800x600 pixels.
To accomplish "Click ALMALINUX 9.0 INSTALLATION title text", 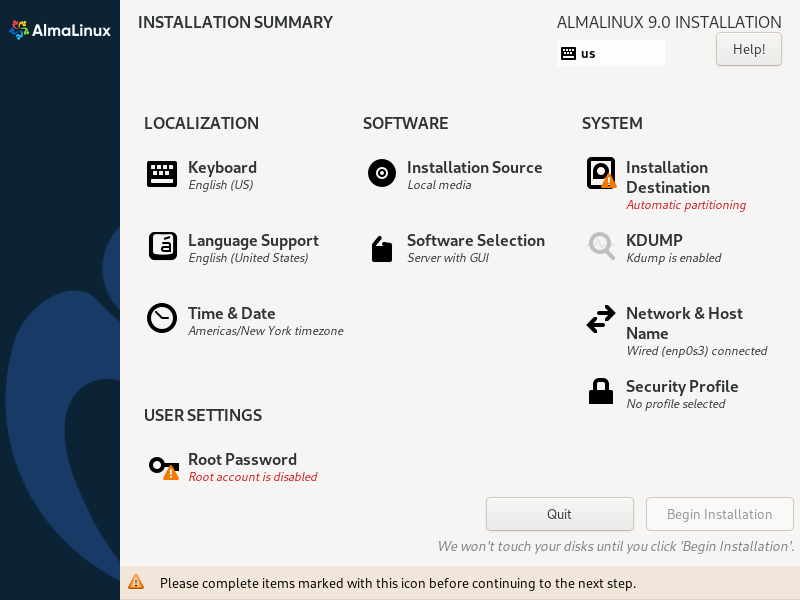I will point(669,22).
